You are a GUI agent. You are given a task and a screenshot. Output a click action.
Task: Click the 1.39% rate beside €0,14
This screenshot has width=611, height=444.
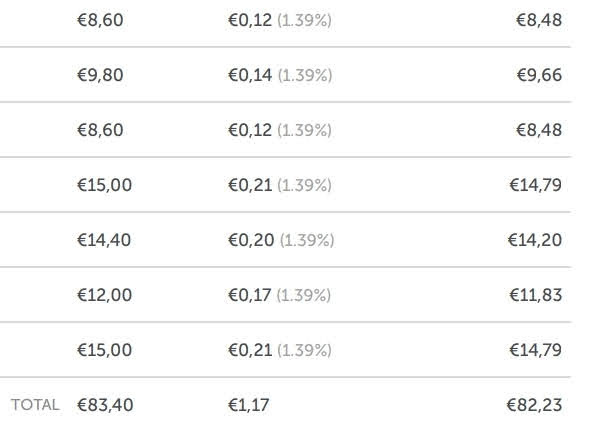pyautogui.click(x=305, y=75)
